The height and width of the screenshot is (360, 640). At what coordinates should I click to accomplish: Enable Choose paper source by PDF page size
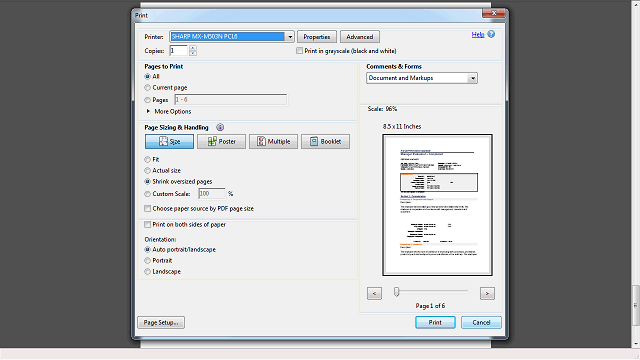(148, 209)
